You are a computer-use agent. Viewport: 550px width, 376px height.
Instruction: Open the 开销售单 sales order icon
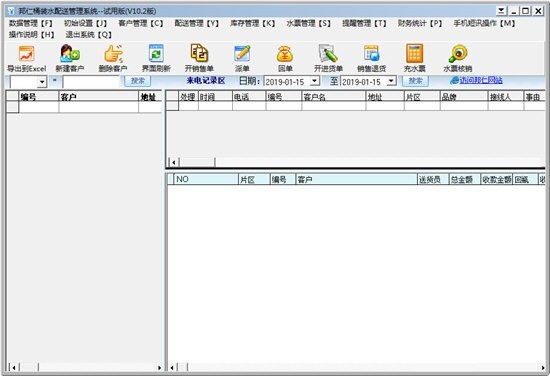pyautogui.click(x=199, y=53)
